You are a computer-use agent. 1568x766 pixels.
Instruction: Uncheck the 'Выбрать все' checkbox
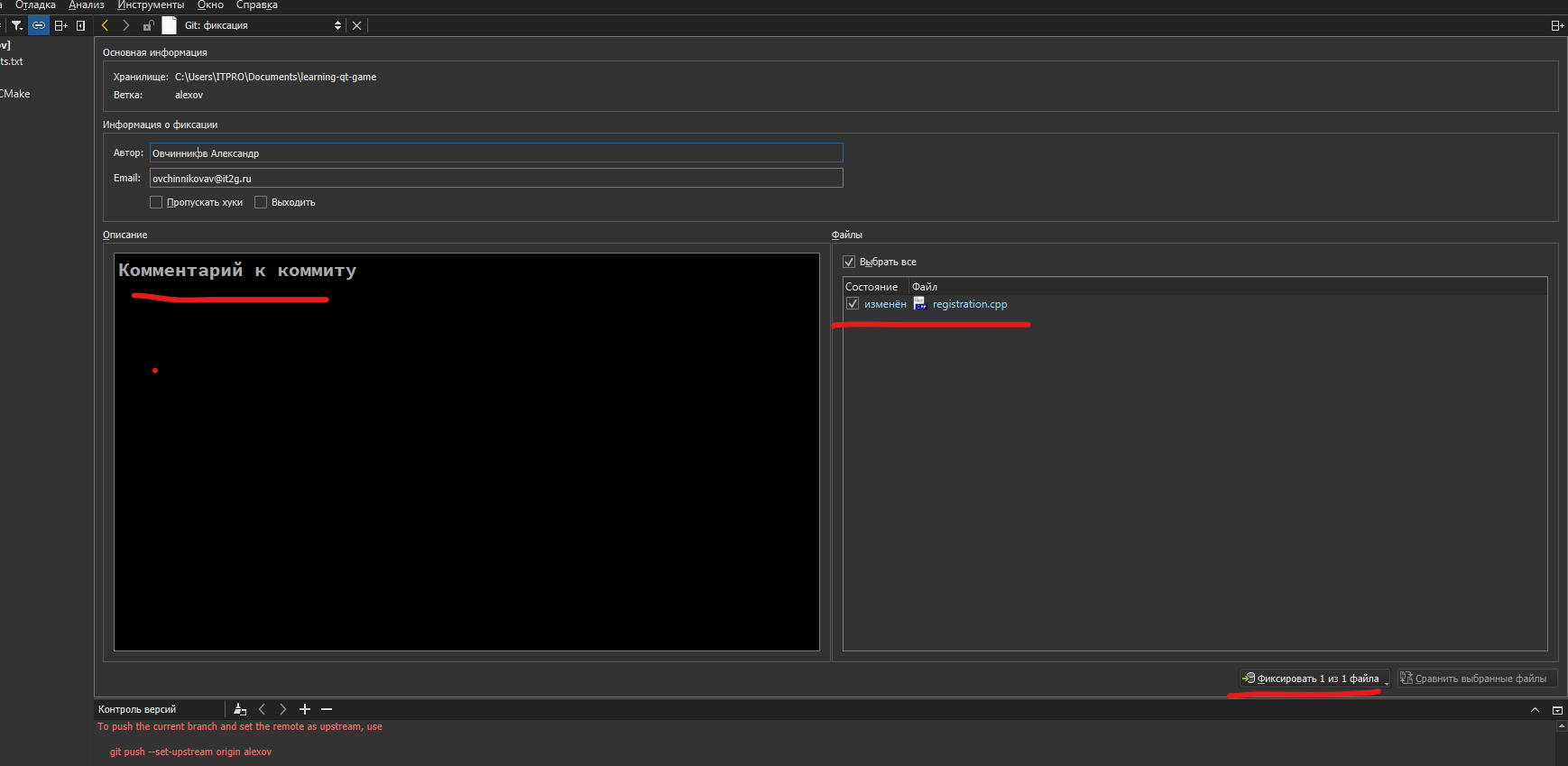click(849, 262)
